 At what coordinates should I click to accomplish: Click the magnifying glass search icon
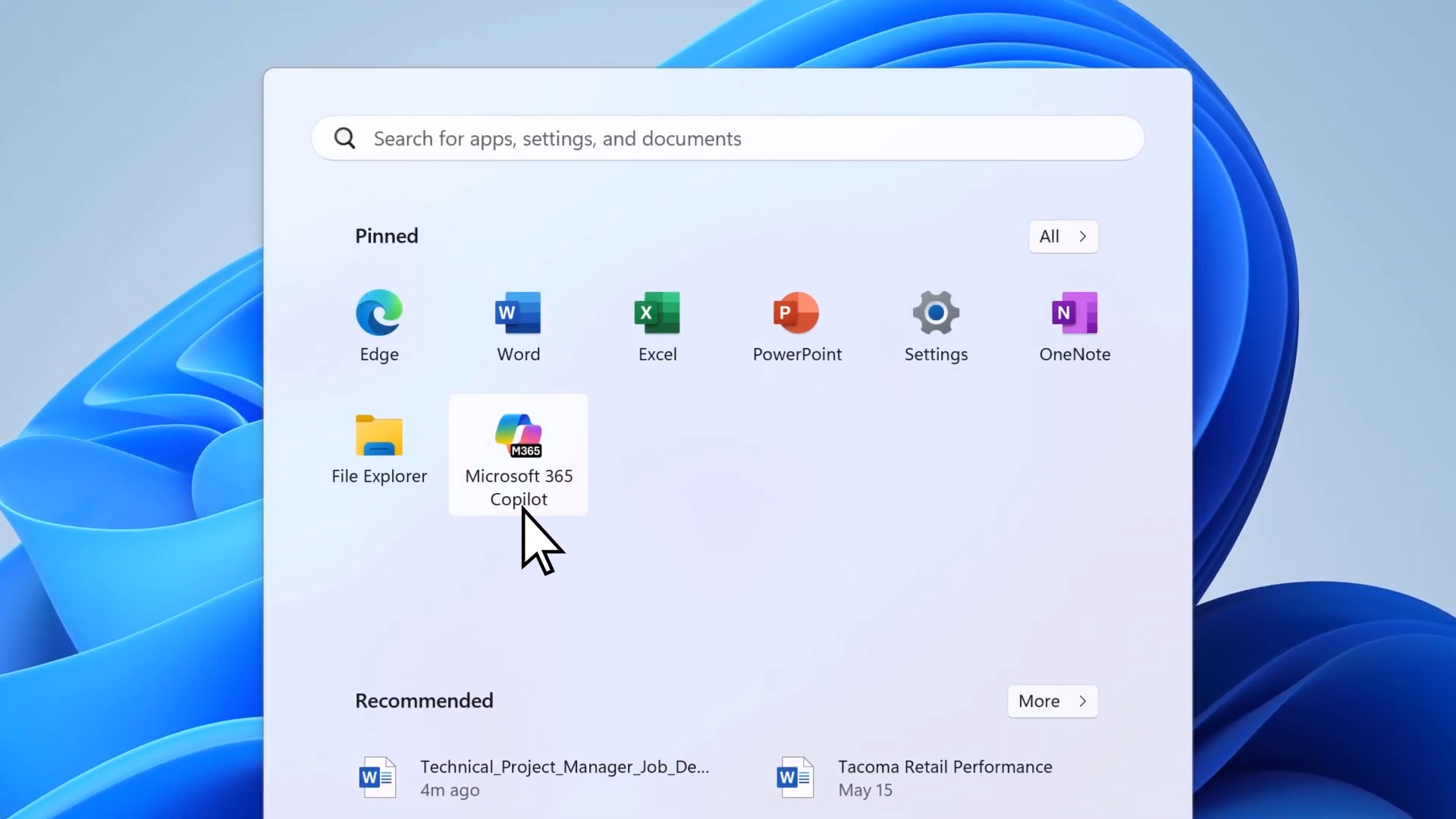(x=345, y=138)
